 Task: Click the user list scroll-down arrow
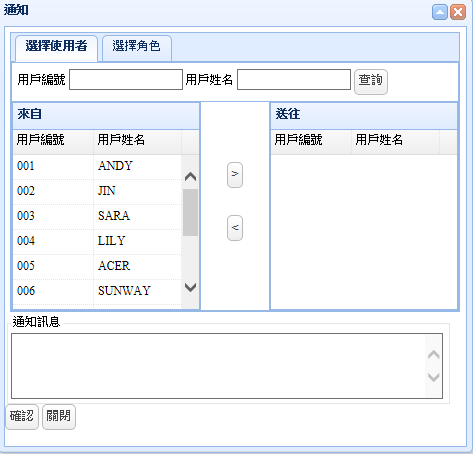click(190, 287)
